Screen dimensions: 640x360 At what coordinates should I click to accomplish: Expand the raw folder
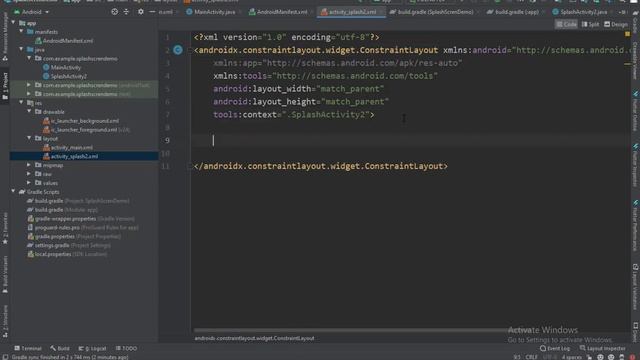point(29,174)
